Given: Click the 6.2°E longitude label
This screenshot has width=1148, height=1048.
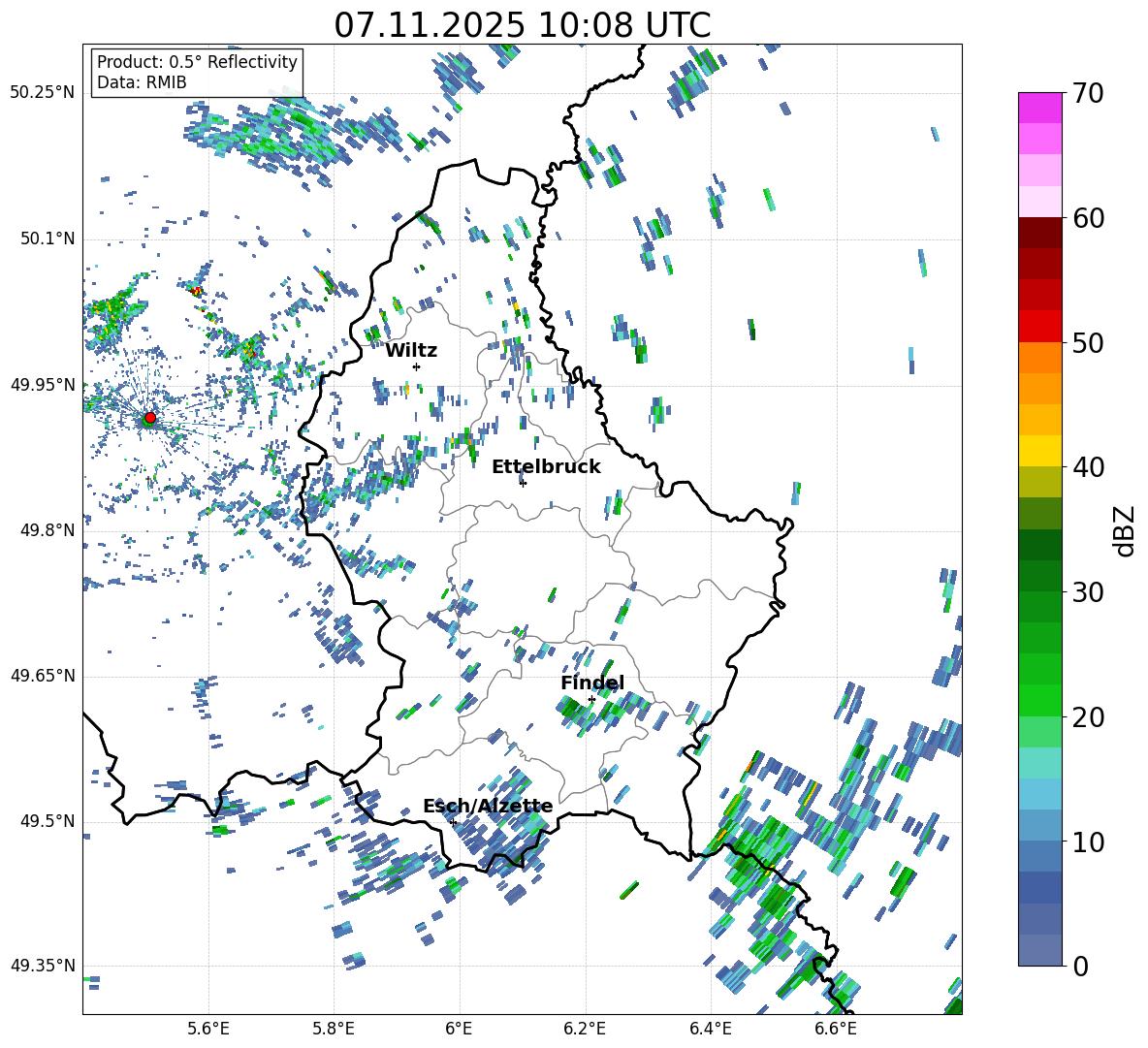Looking at the screenshot, I should tap(585, 1029).
